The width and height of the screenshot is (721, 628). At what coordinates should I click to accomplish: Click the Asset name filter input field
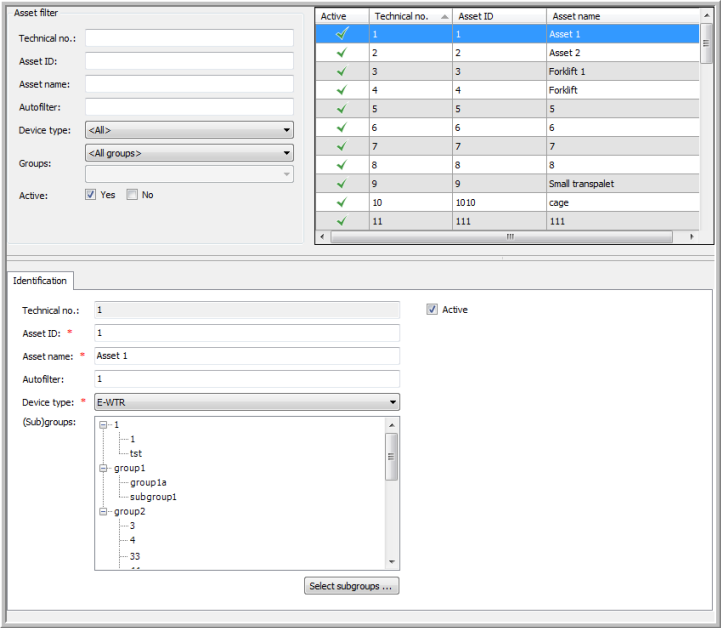tap(189, 84)
